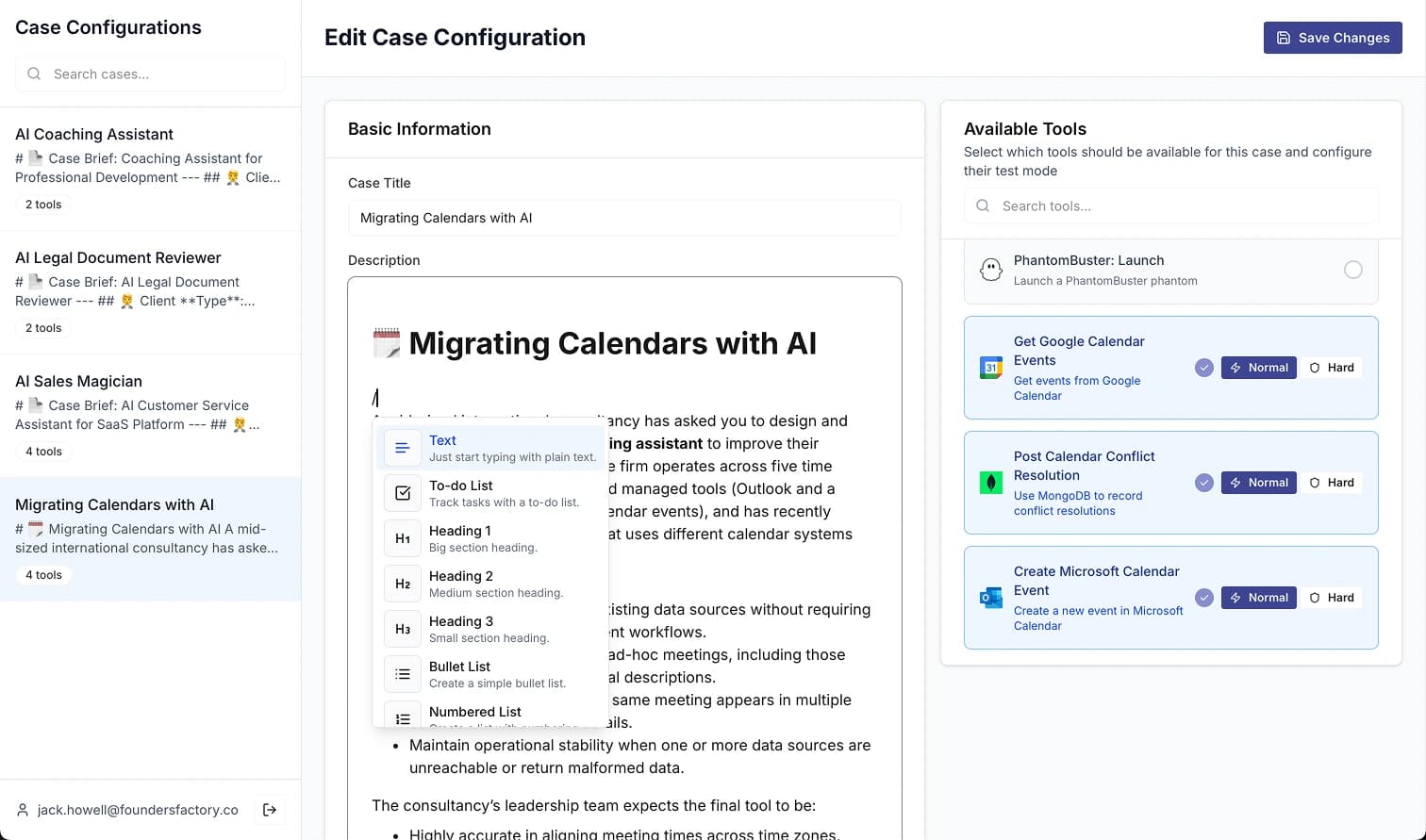
Task: Click the Text block icon in the block menu
Action: [403, 448]
